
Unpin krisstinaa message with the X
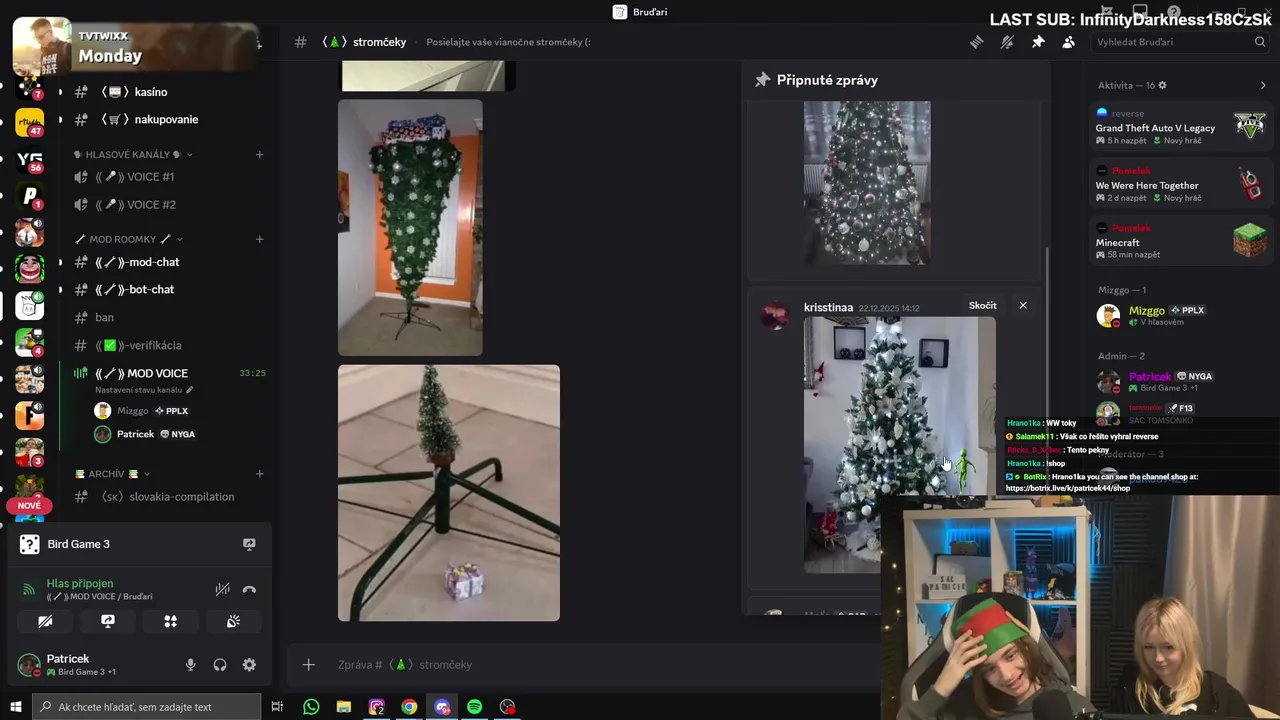coord(1022,305)
